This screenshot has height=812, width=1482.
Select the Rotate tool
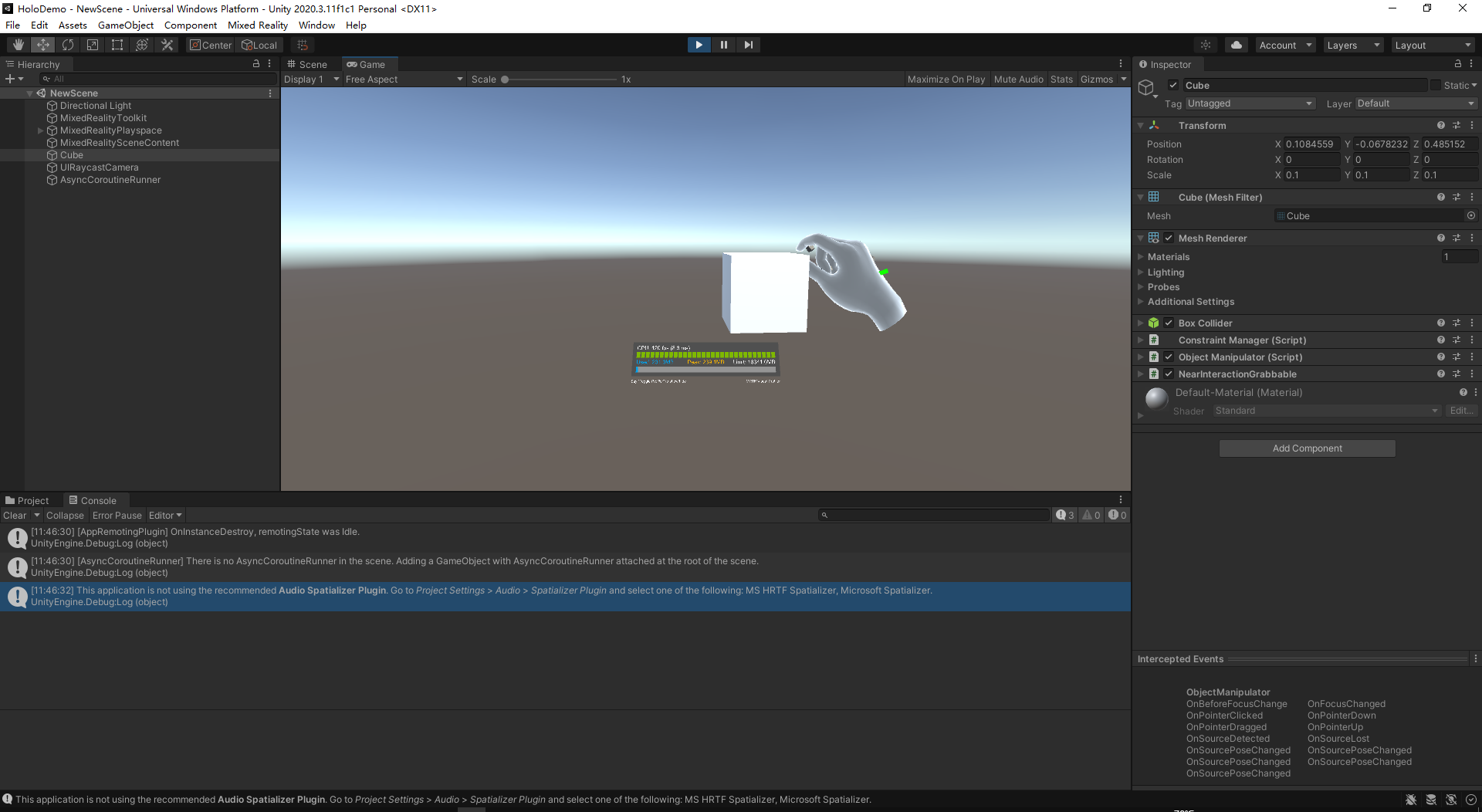[x=68, y=44]
